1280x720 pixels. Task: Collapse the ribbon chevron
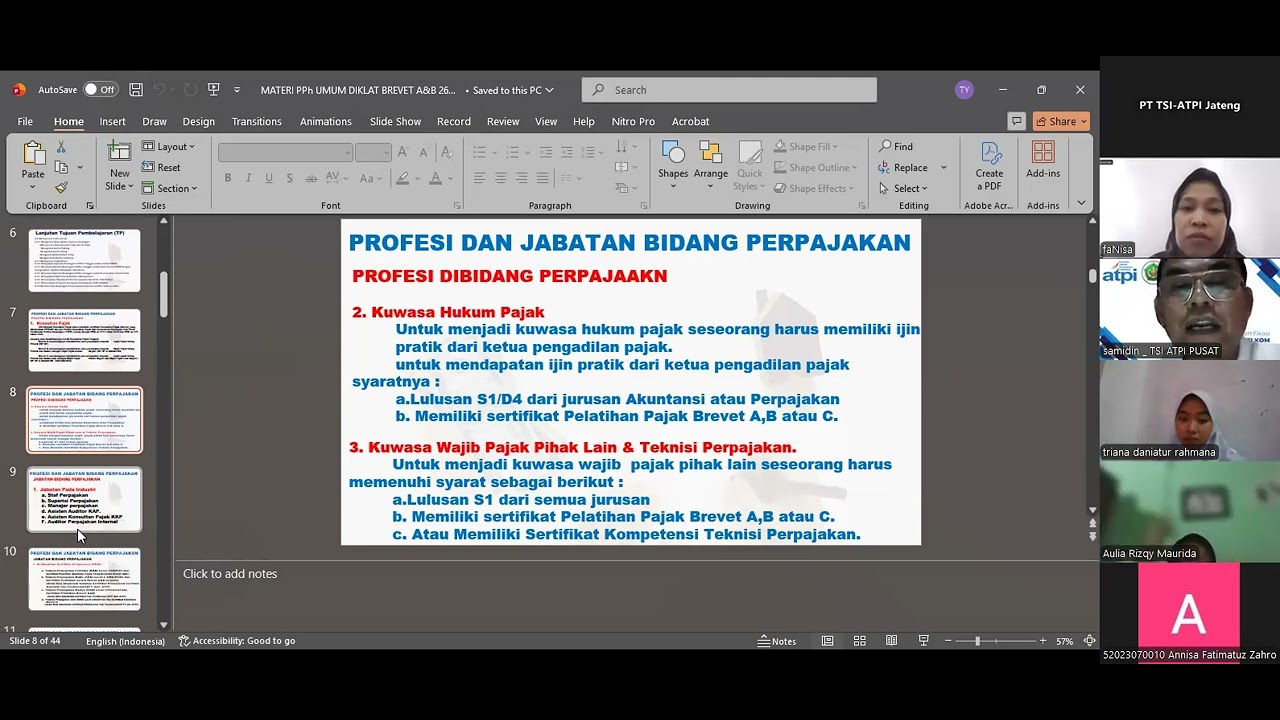(1081, 203)
